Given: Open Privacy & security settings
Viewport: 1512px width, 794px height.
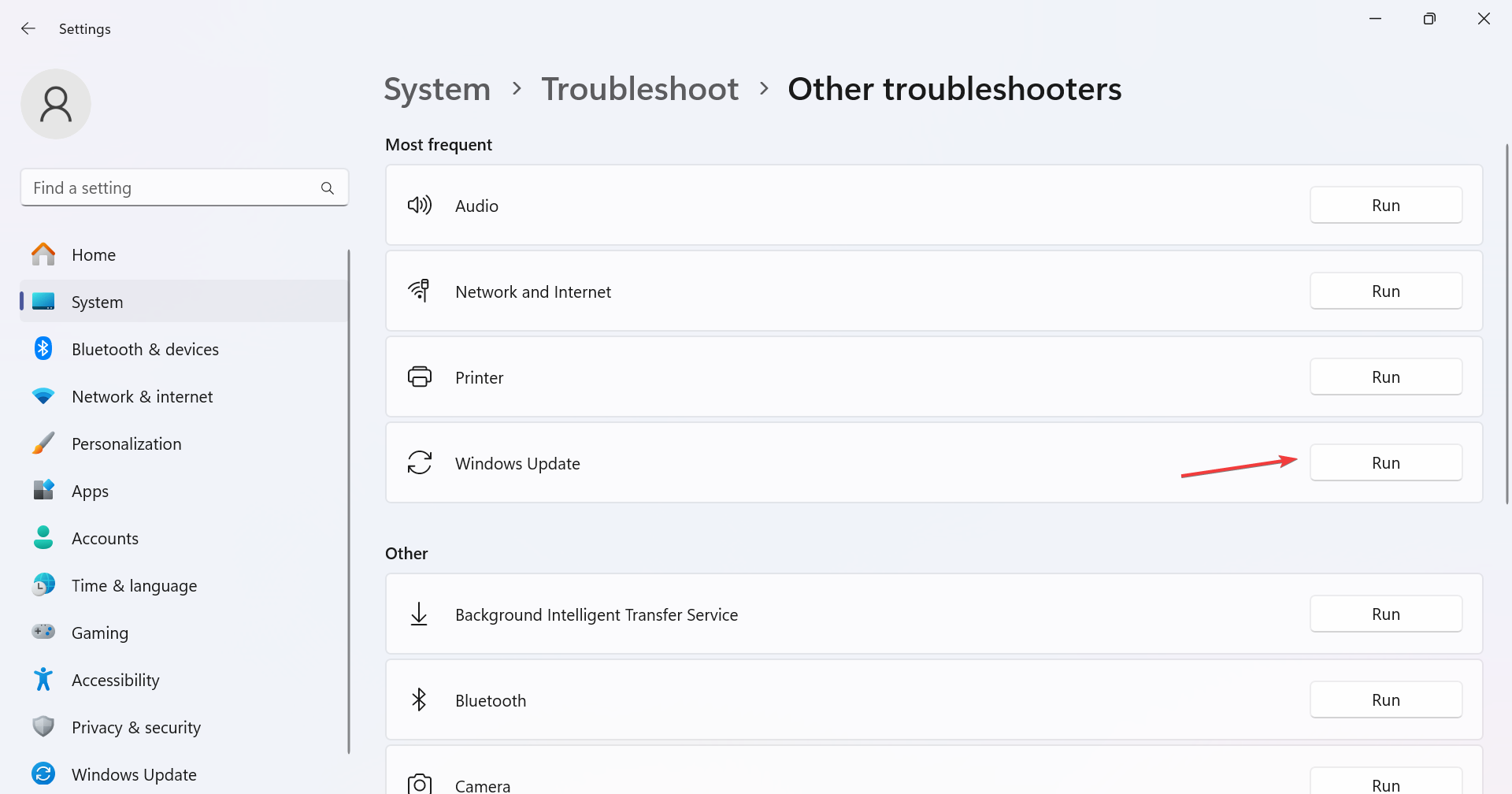Looking at the screenshot, I should click(x=135, y=728).
